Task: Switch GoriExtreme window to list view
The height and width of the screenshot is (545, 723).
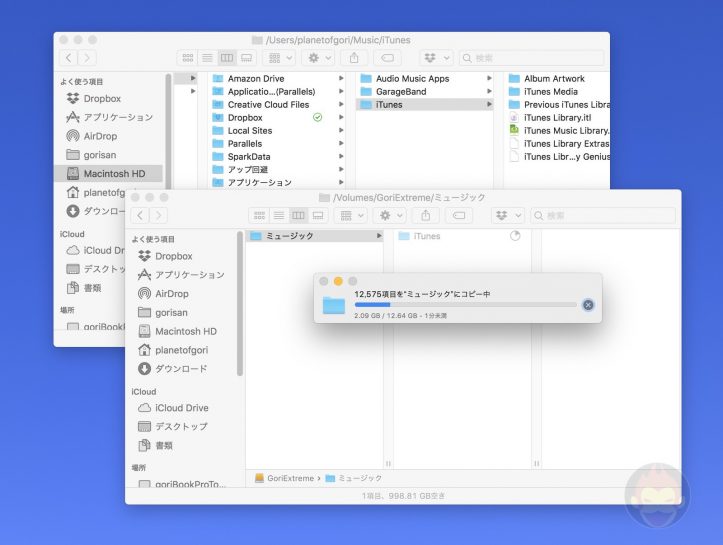Action: (279, 215)
